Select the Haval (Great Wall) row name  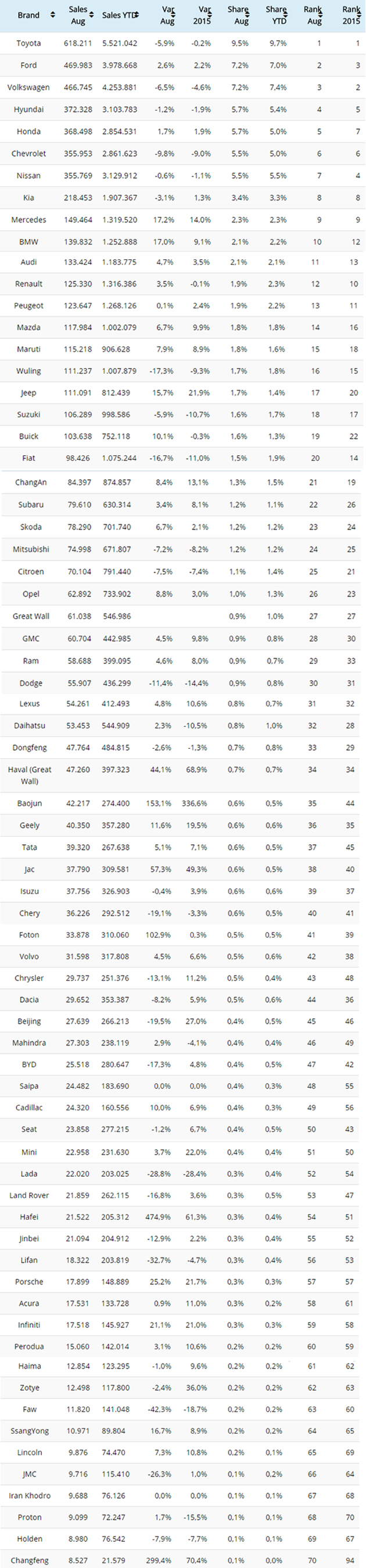[x=29, y=776]
